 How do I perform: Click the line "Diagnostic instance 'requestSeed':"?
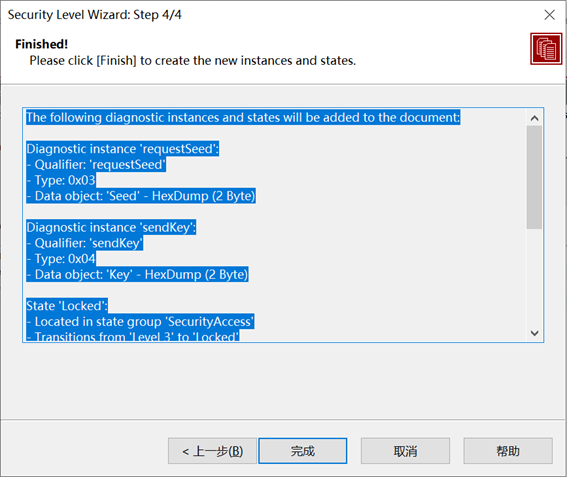click(123, 149)
